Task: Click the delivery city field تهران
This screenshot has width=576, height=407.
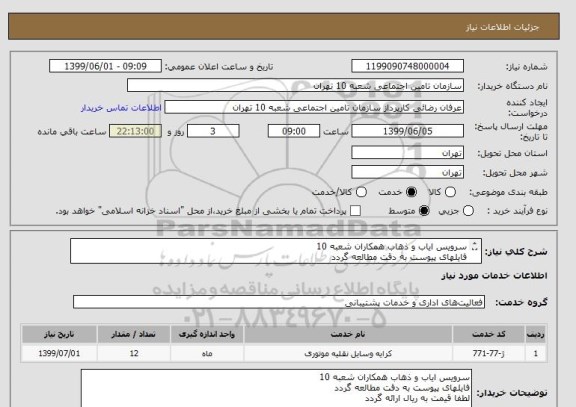Action: (x=407, y=172)
